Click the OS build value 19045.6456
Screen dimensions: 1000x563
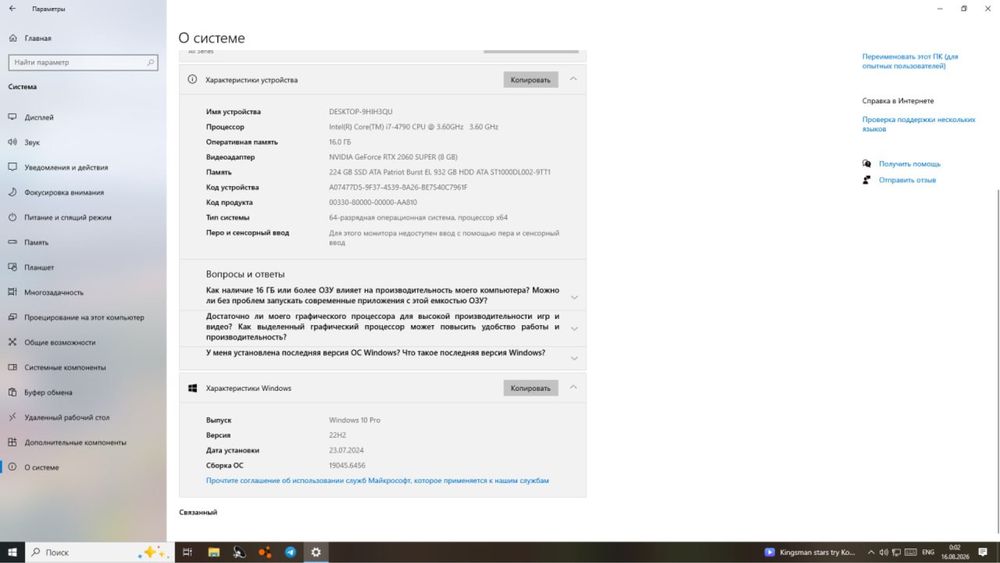pos(347,465)
